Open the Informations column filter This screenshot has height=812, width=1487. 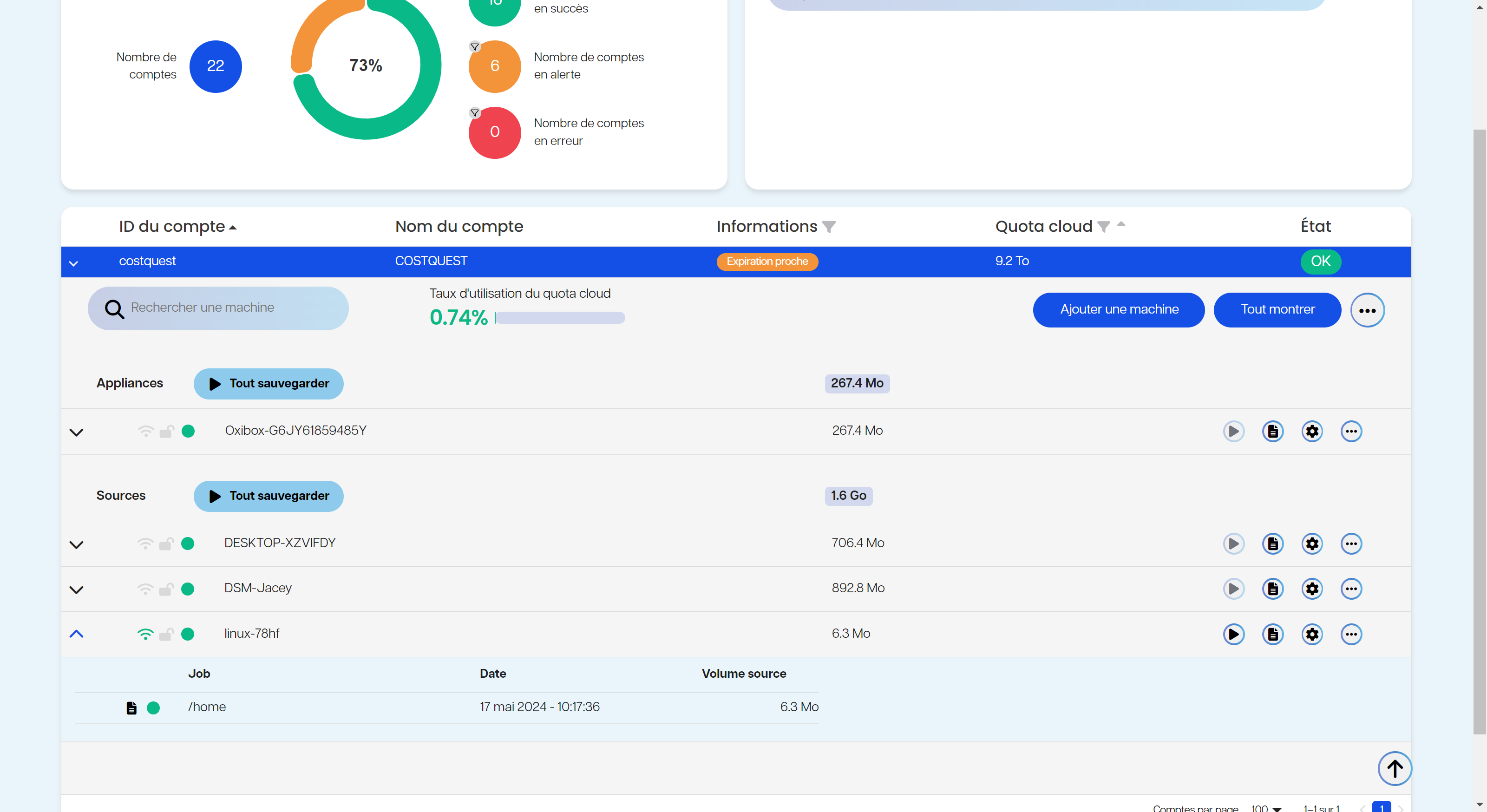pos(829,227)
